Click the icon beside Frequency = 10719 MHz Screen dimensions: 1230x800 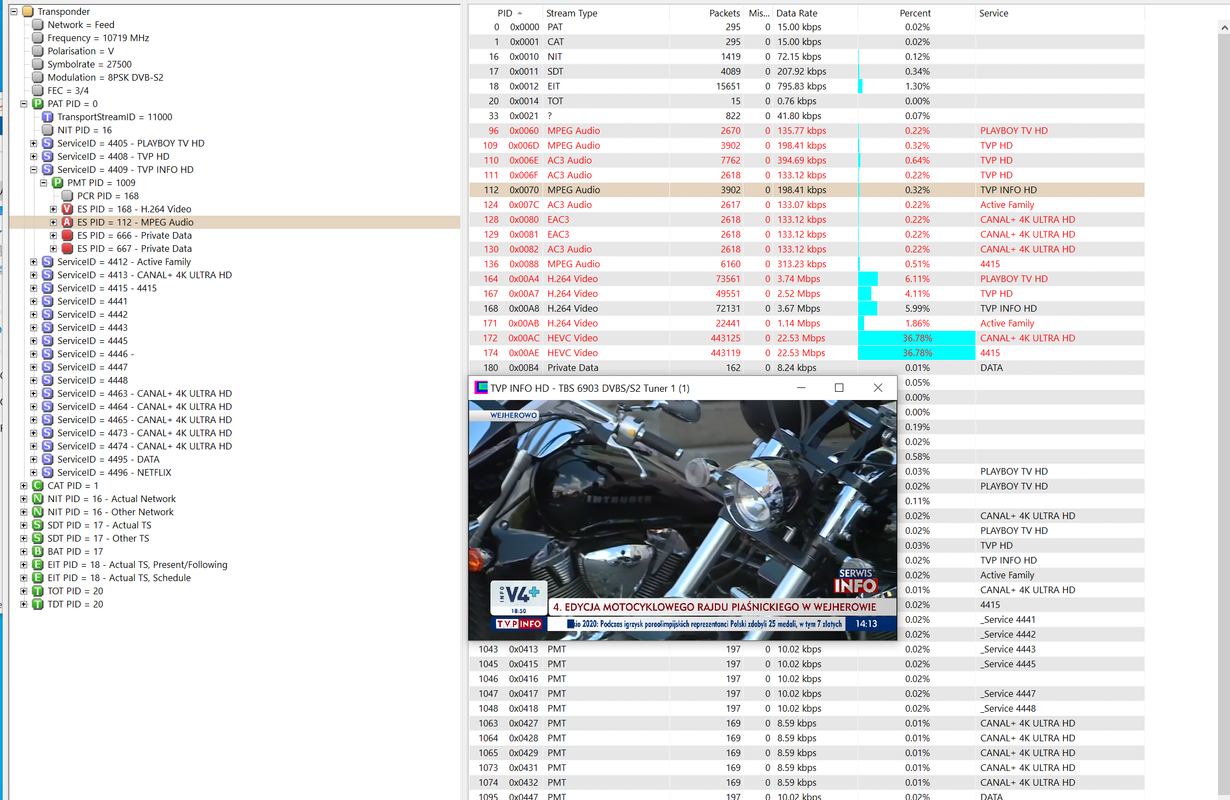click(x=37, y=38)
